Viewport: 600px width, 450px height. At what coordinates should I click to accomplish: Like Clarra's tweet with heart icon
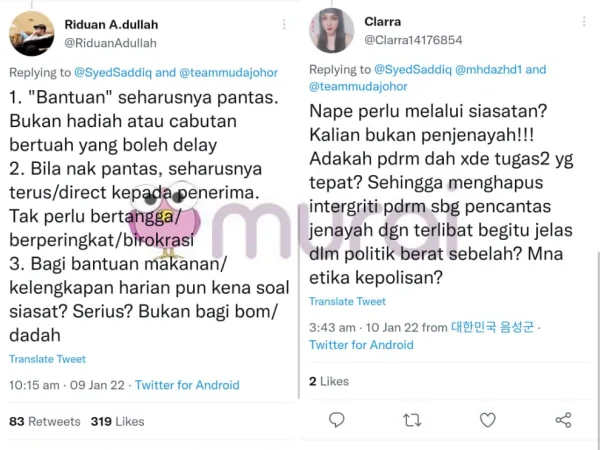pos(488,420)
